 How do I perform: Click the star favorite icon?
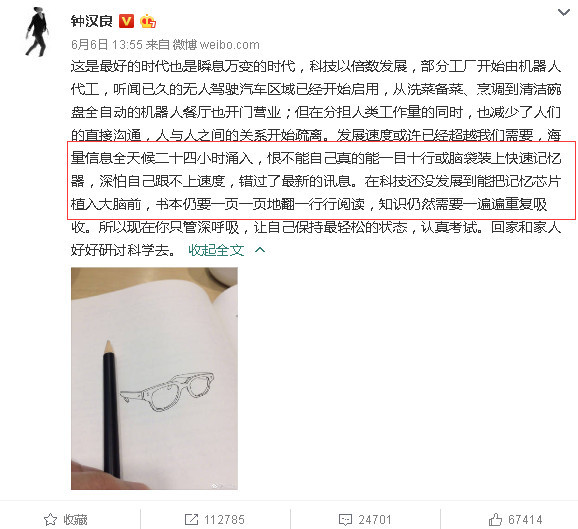tap(51, 520)
